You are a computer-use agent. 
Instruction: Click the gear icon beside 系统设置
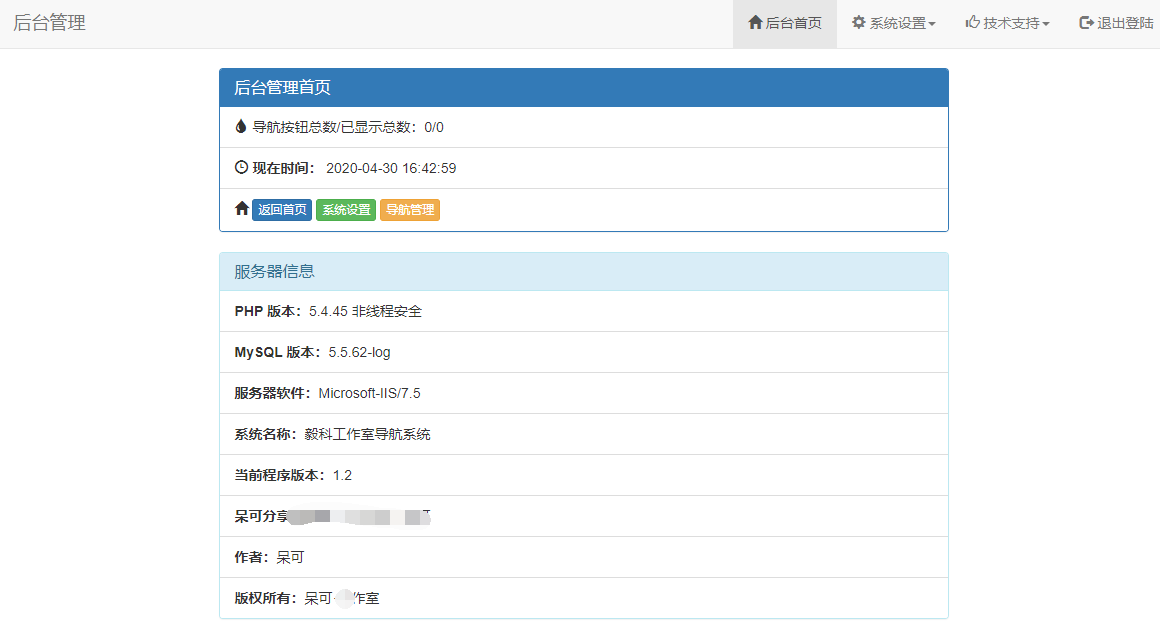click(858, 22)
